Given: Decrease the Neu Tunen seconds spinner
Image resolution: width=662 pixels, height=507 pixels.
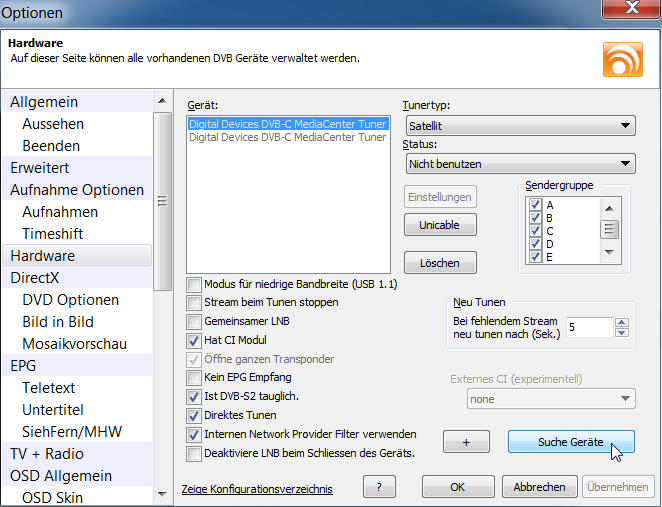Looking at the screenshot, I should click(621, 333).
